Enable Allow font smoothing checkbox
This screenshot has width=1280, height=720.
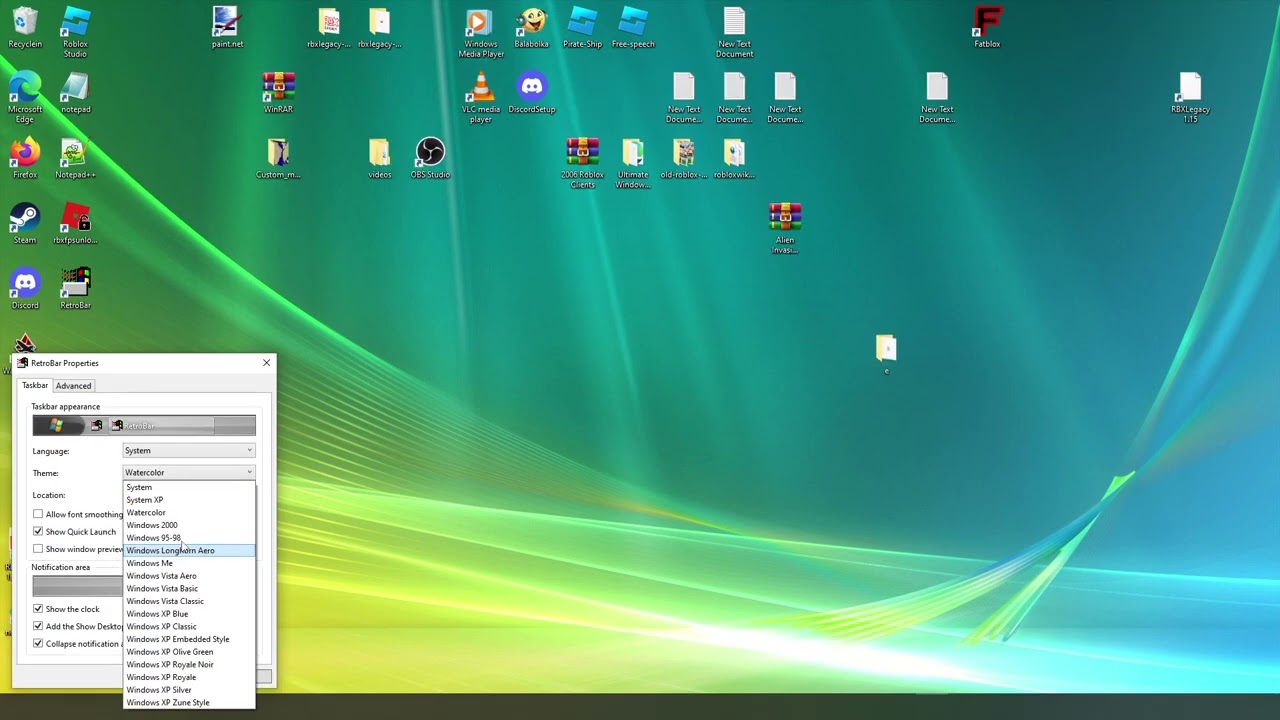tap(38, 514)
